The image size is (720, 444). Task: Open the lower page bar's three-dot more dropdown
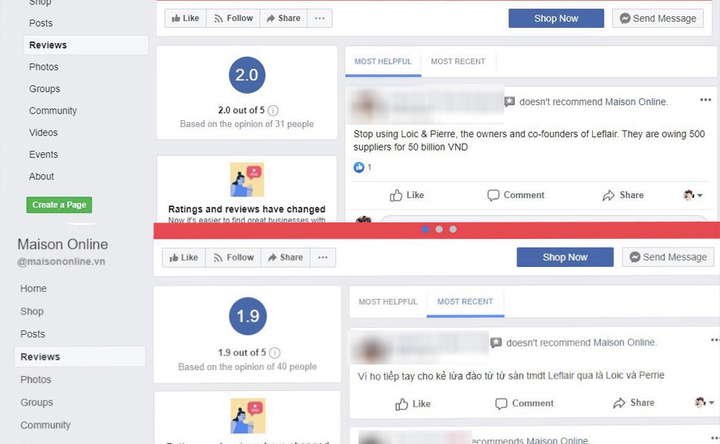pyautogui.click(x=323, y=258)
